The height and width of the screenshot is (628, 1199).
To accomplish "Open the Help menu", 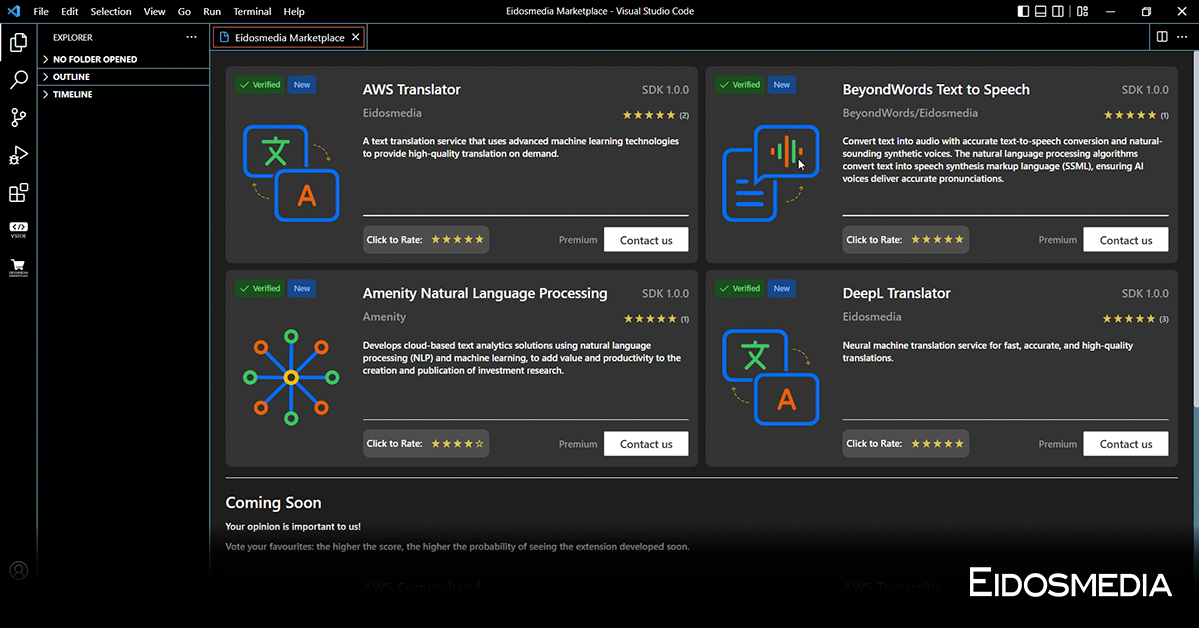I will 294,11.
